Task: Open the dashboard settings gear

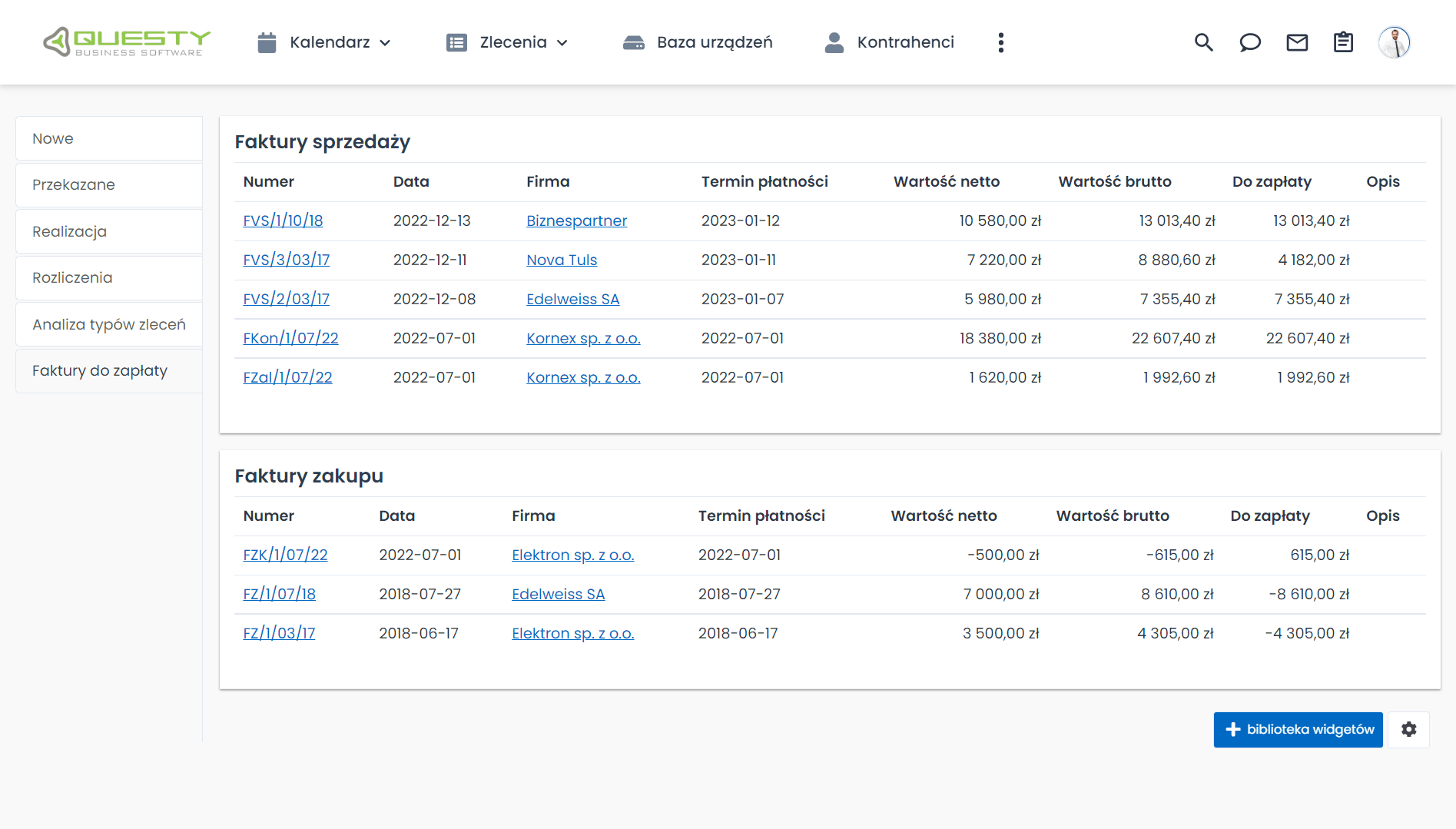Action: 1408,729
